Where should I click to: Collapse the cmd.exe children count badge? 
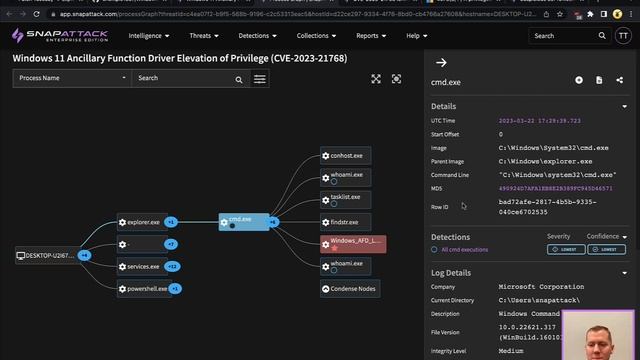click(273, 222)
